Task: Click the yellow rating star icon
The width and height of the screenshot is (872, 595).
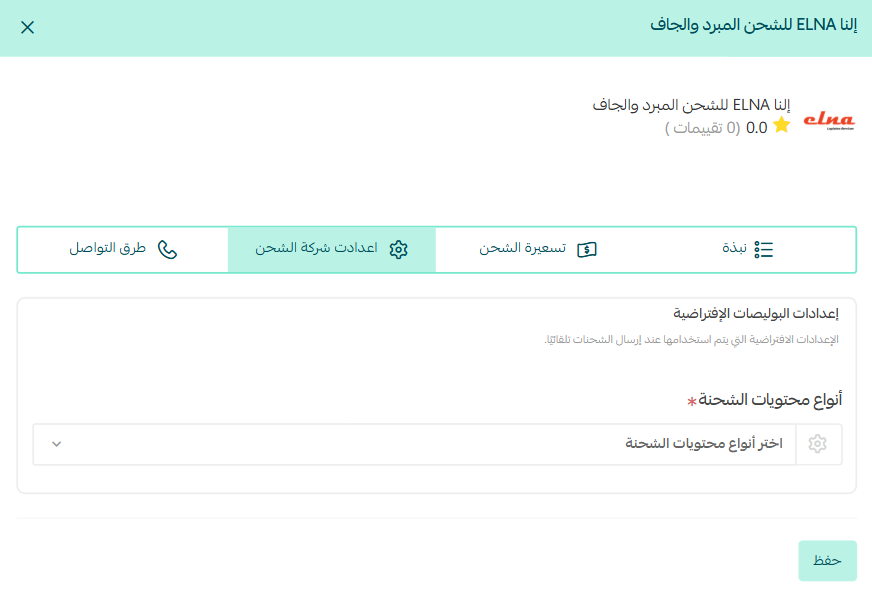Action: (781, 125)
